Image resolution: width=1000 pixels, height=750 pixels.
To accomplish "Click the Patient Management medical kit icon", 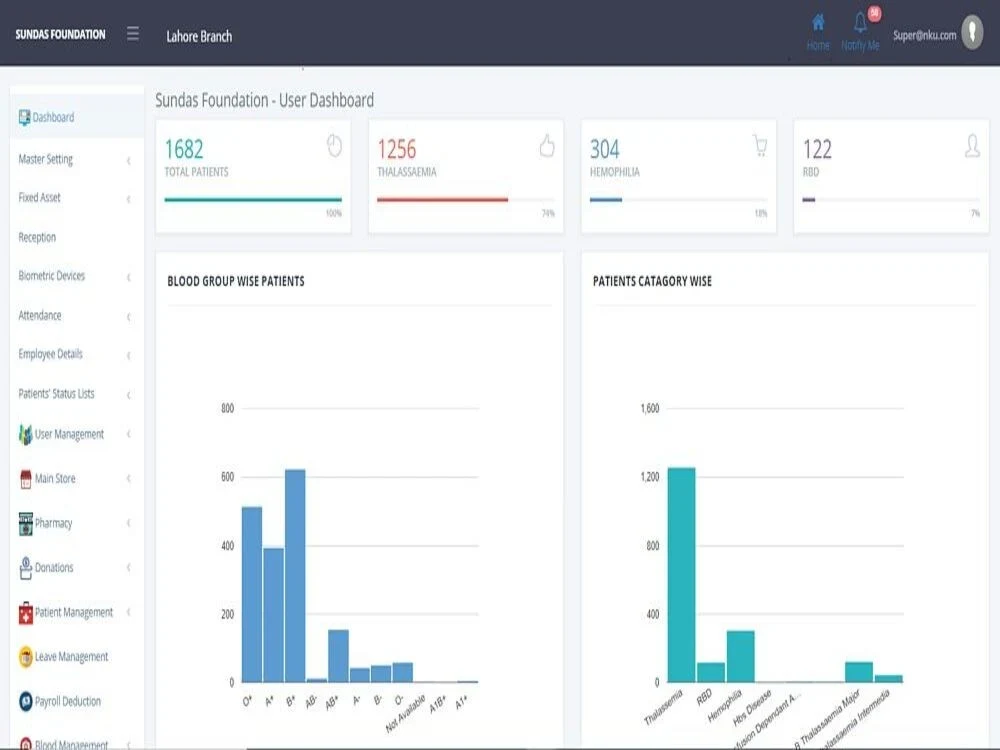I will [26, 613].
